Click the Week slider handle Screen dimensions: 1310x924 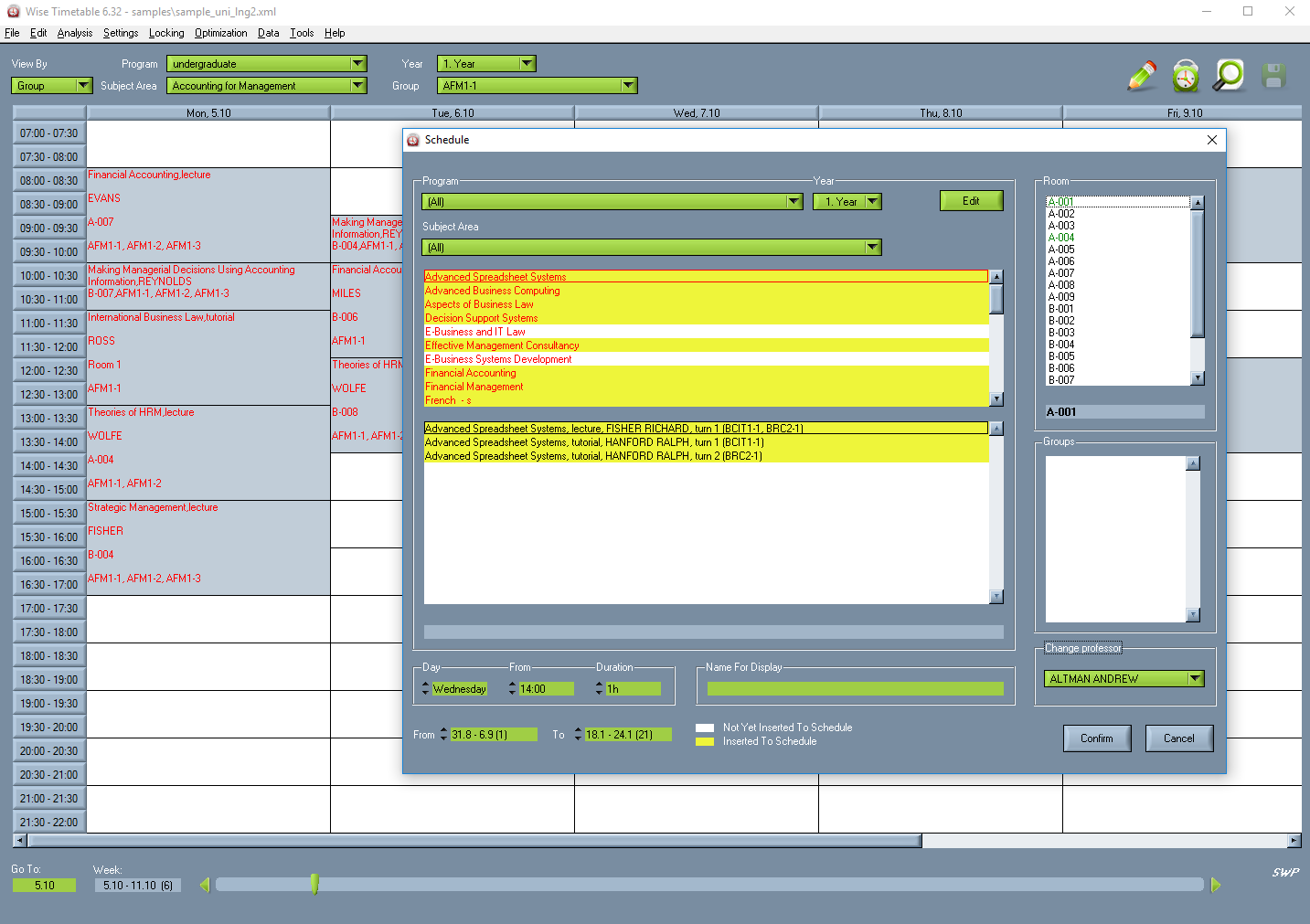tap(314, 884)
